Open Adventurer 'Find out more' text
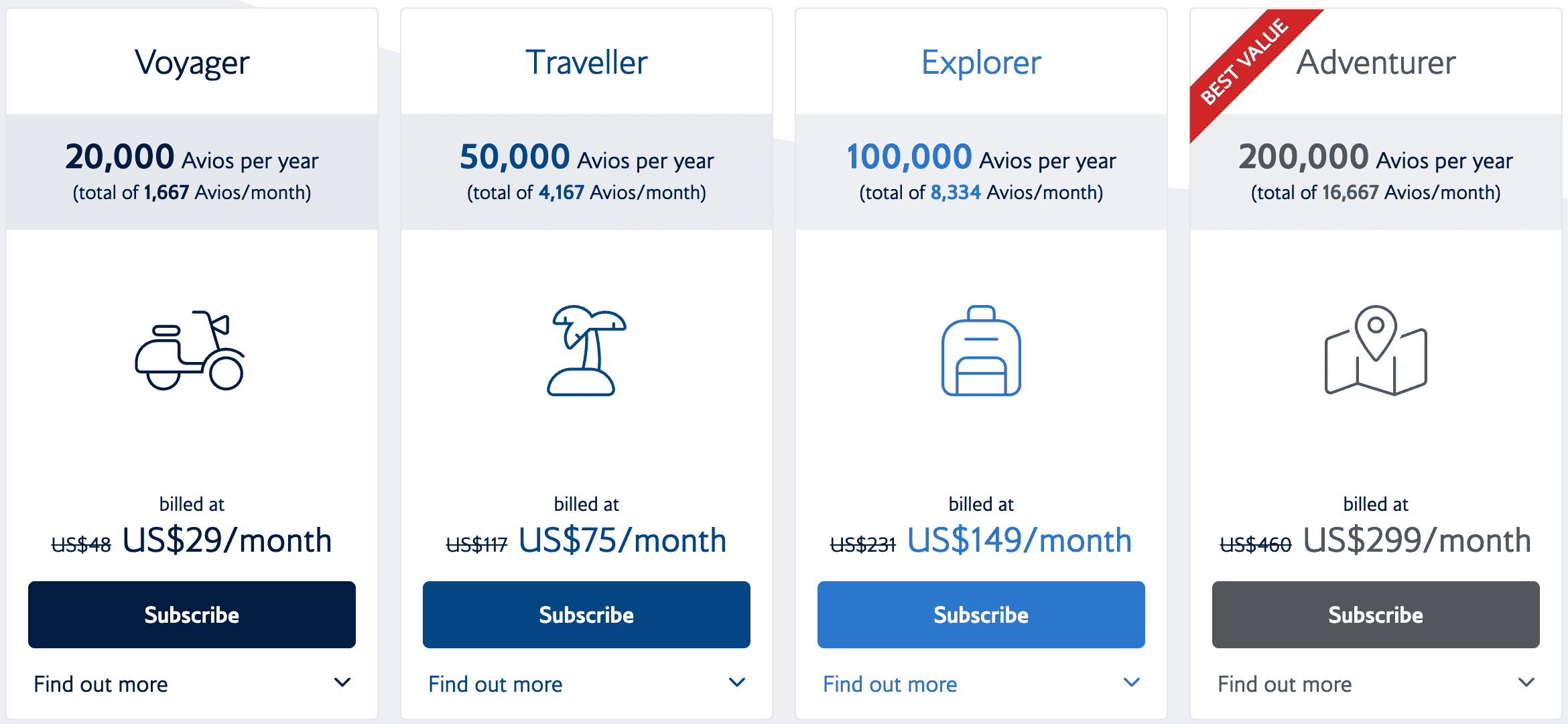This screenshot has width=1568, height=724. pyautogui.click(x=1285, y=684)
